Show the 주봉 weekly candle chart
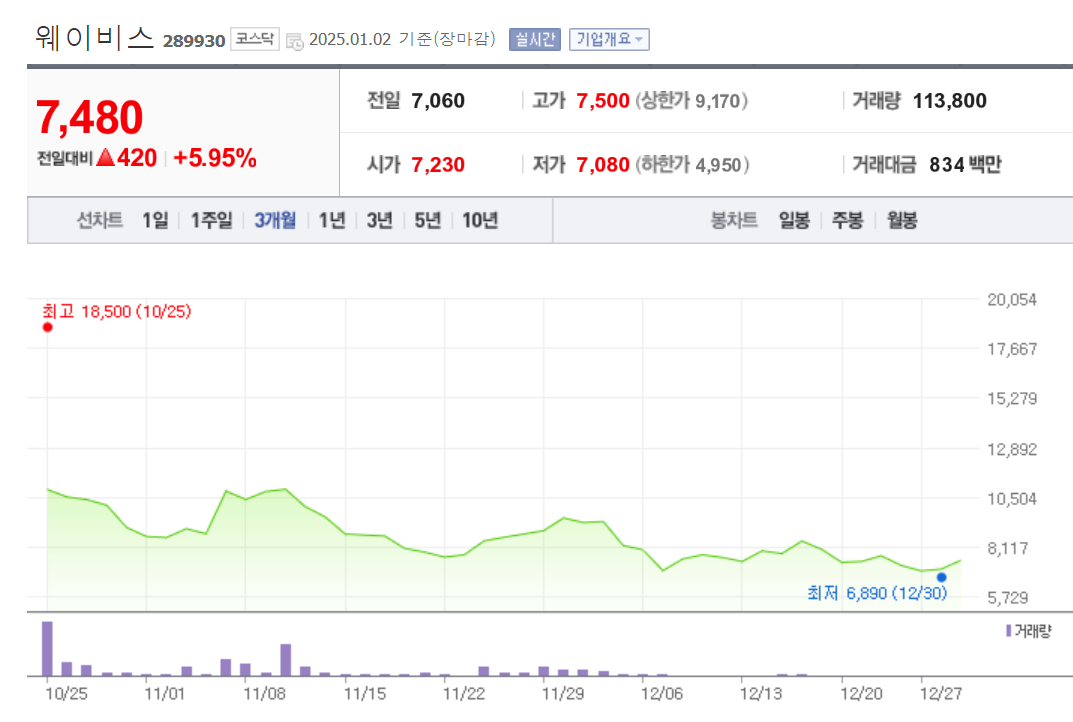 click(x=847, y=220)
